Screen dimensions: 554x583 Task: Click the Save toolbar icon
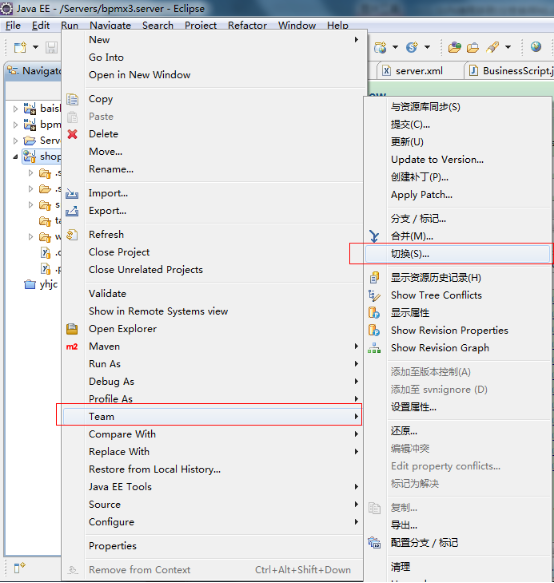(51, 48)
